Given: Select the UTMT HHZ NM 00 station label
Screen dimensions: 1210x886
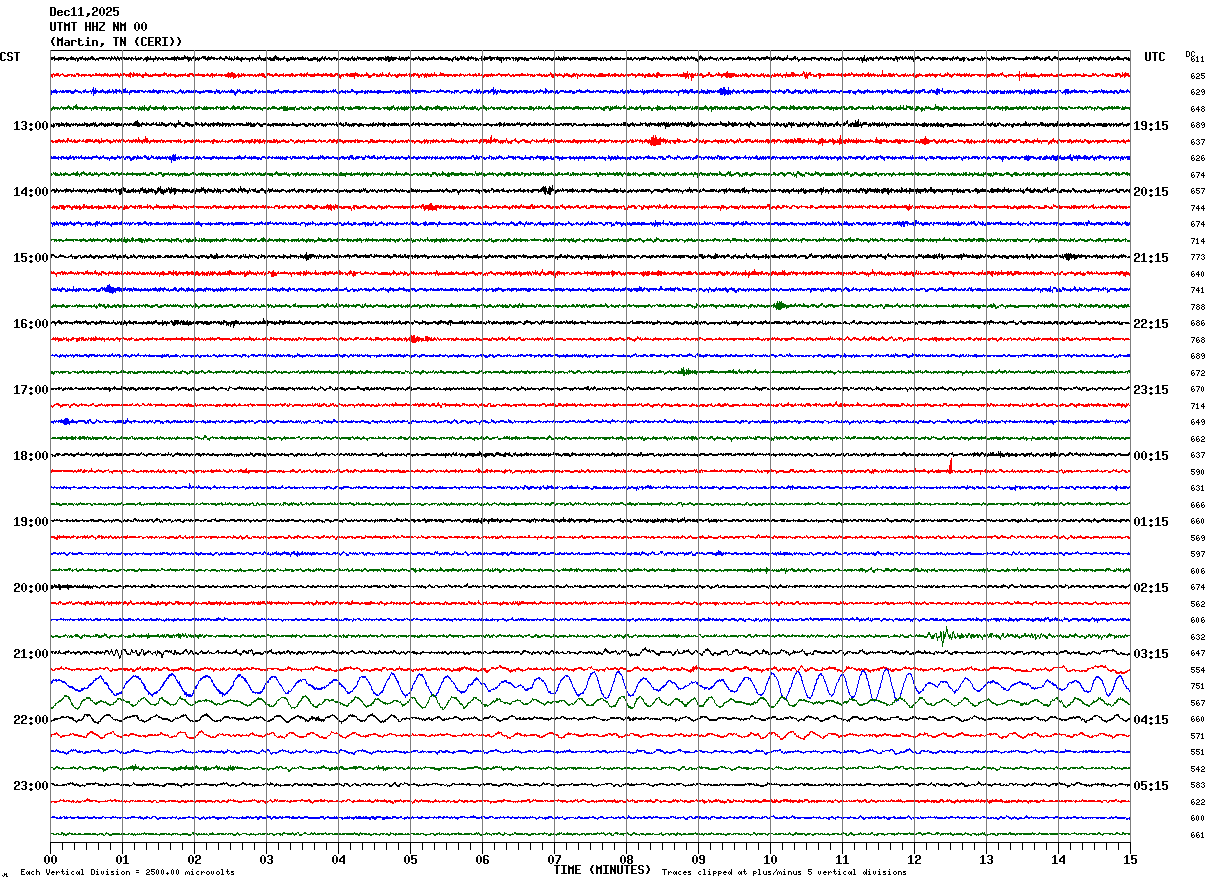Looking at the screenshot, I should tap(98, 27).
